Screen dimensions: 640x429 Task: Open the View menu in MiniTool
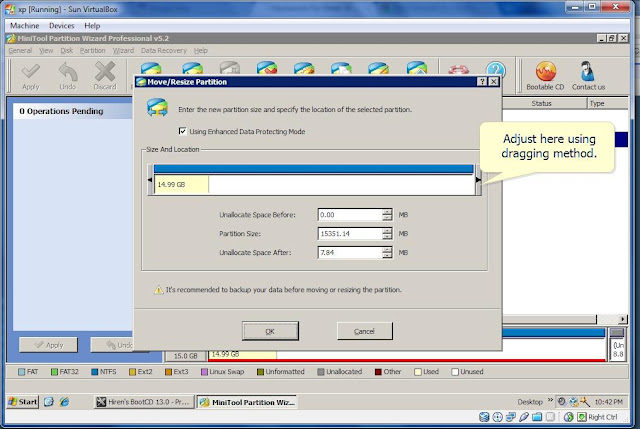point(46,51)
